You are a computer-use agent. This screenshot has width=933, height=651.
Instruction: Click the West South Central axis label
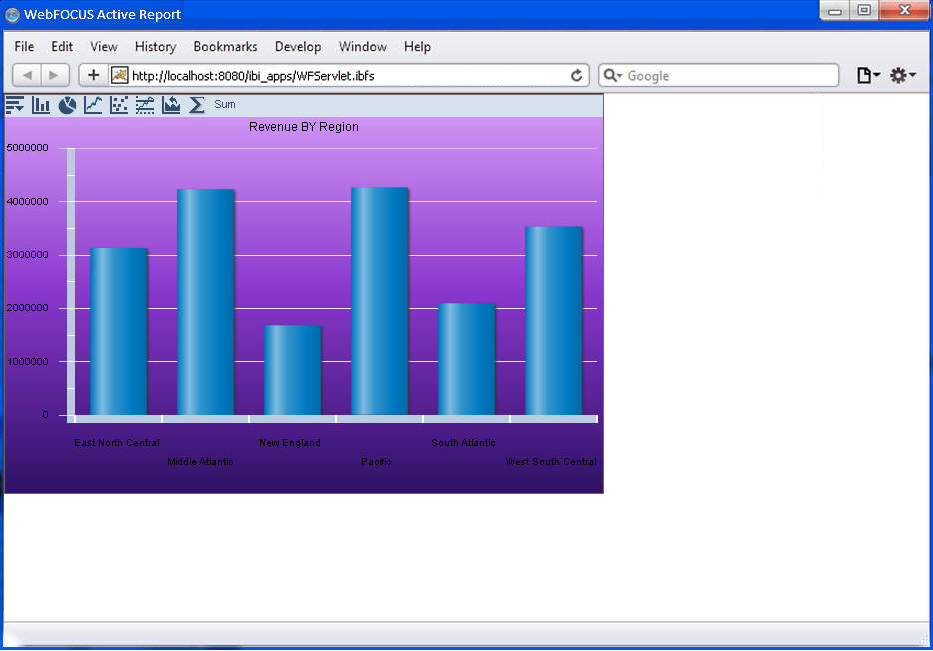pyautogui.click(x=551, y=462)
